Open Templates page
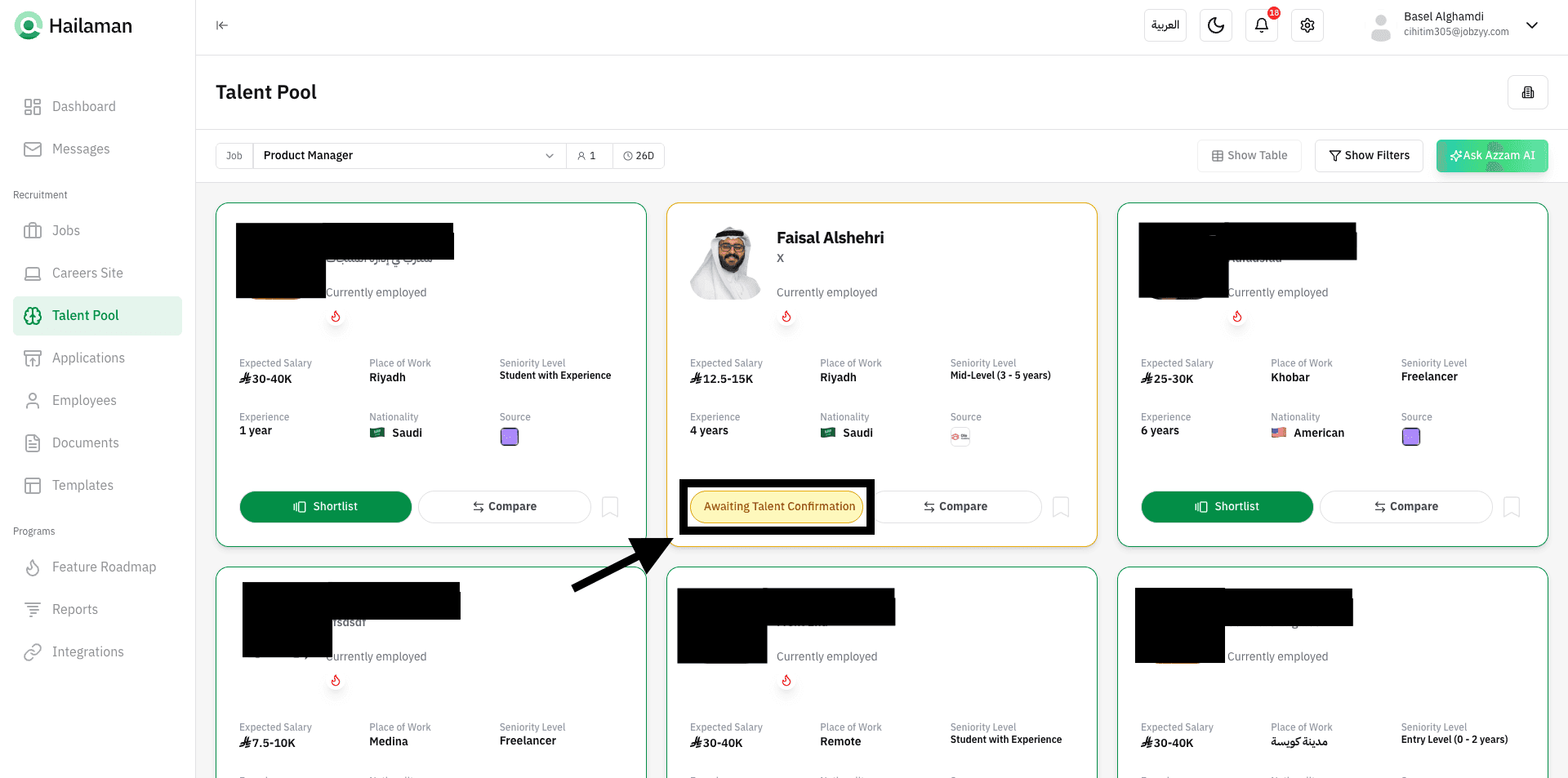 (x=97, y=486)
